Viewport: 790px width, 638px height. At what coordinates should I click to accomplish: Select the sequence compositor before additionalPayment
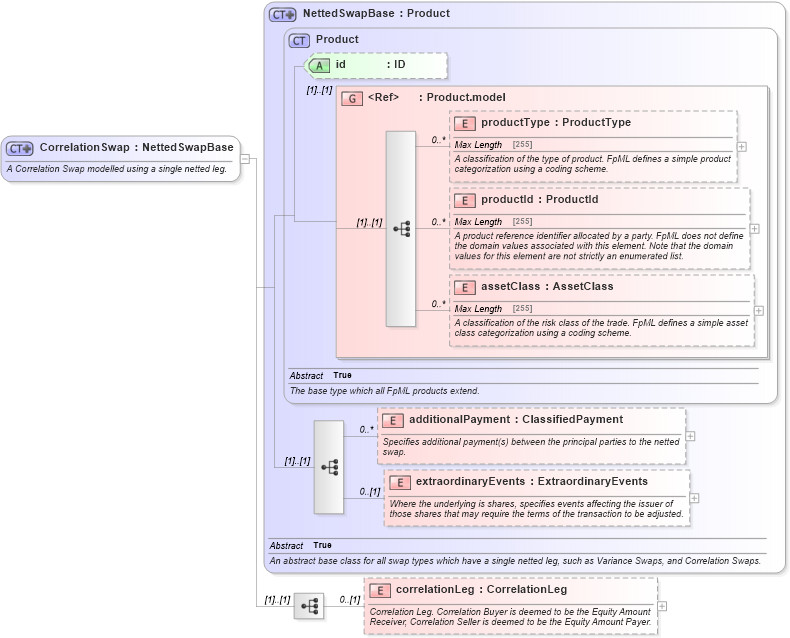tap(329, 467)
